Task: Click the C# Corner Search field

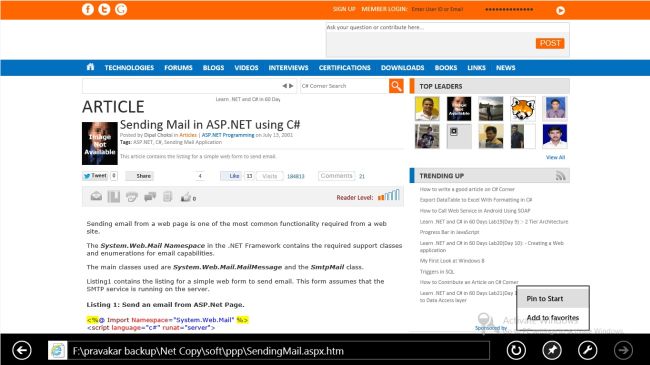Action: tap(344, 86)
